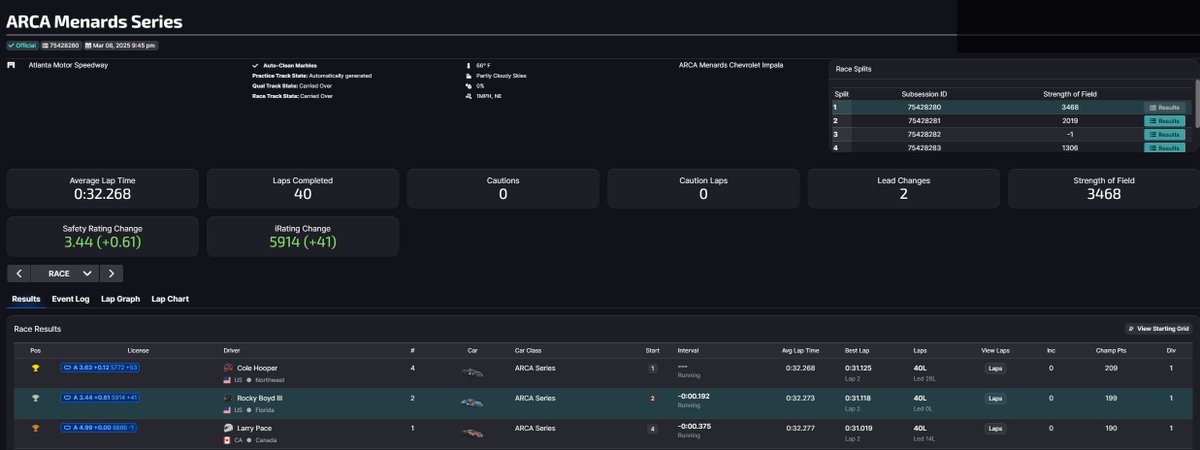The width and height of the screenshot is (1200, 450).
Task: Click the Lead Changes stat card
Action: coord(903,188)
